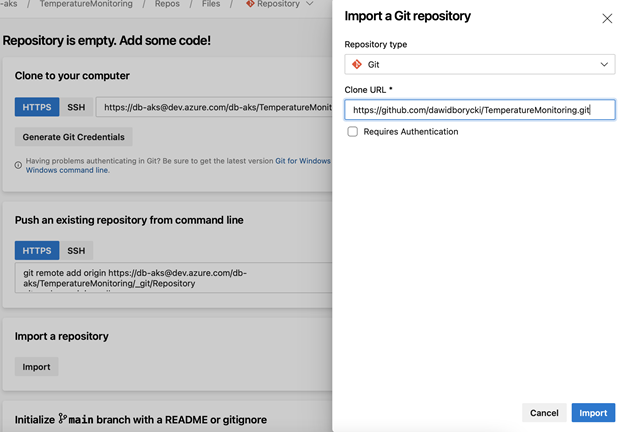The width and height of the screenshot is (624, 432).
Task: Click the git remote add origin command box
Action: pos(174,278)
